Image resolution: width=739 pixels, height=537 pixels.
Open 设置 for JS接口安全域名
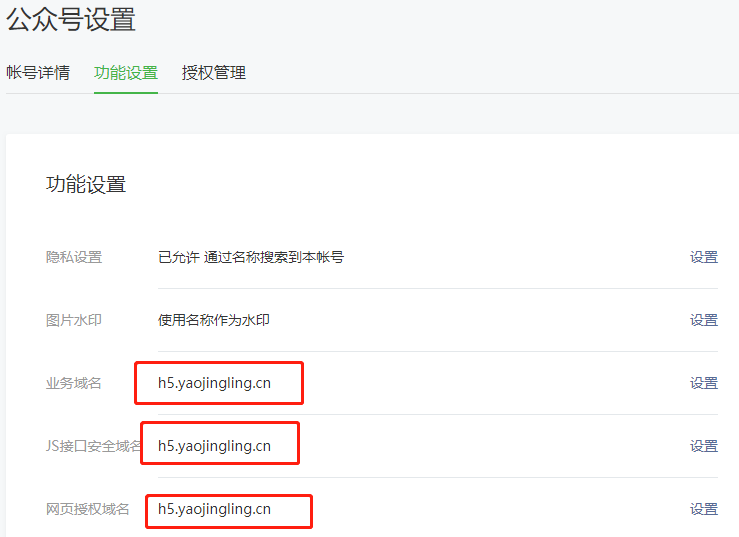pos(704,446)
